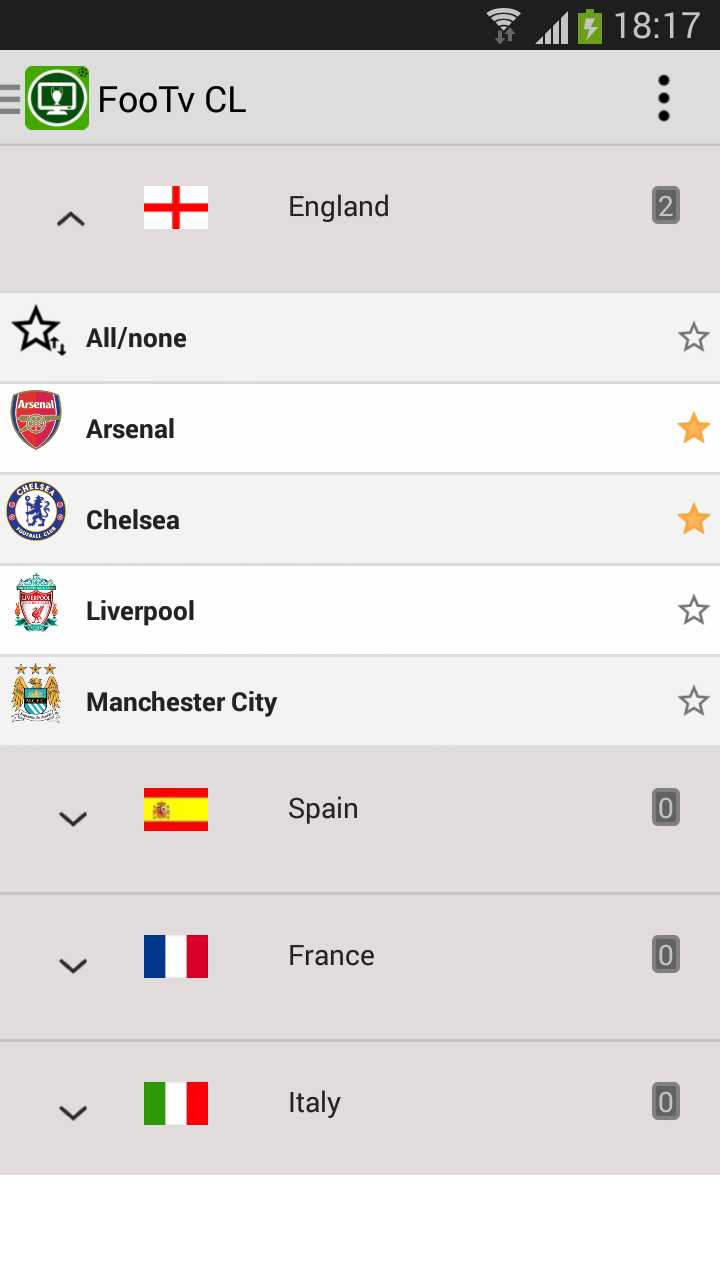Toggle the All/none favorite star
The image size is (720, 1280).
pos(693,338)
